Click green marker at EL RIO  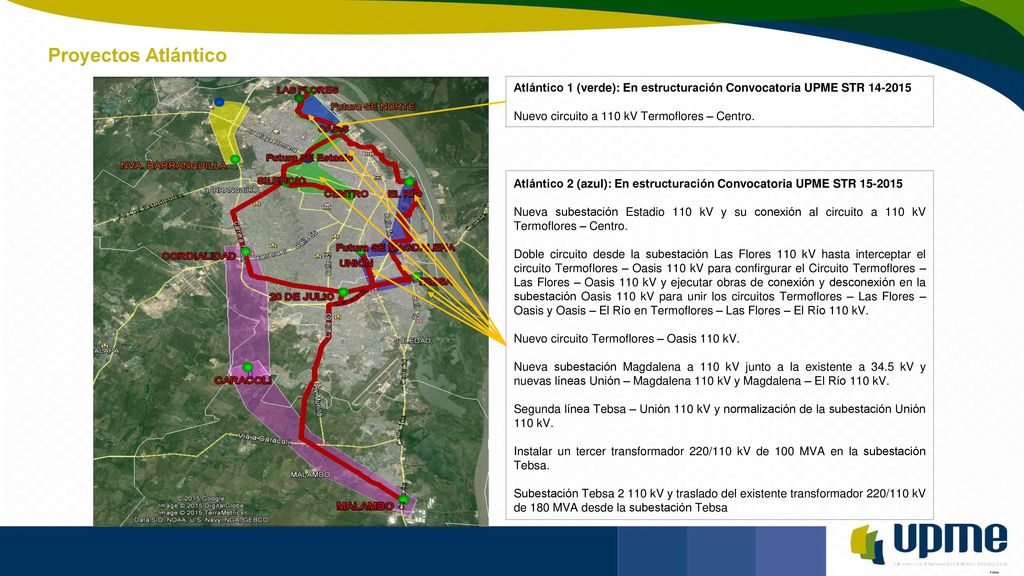pyautogui.click(x=409, y=182)
